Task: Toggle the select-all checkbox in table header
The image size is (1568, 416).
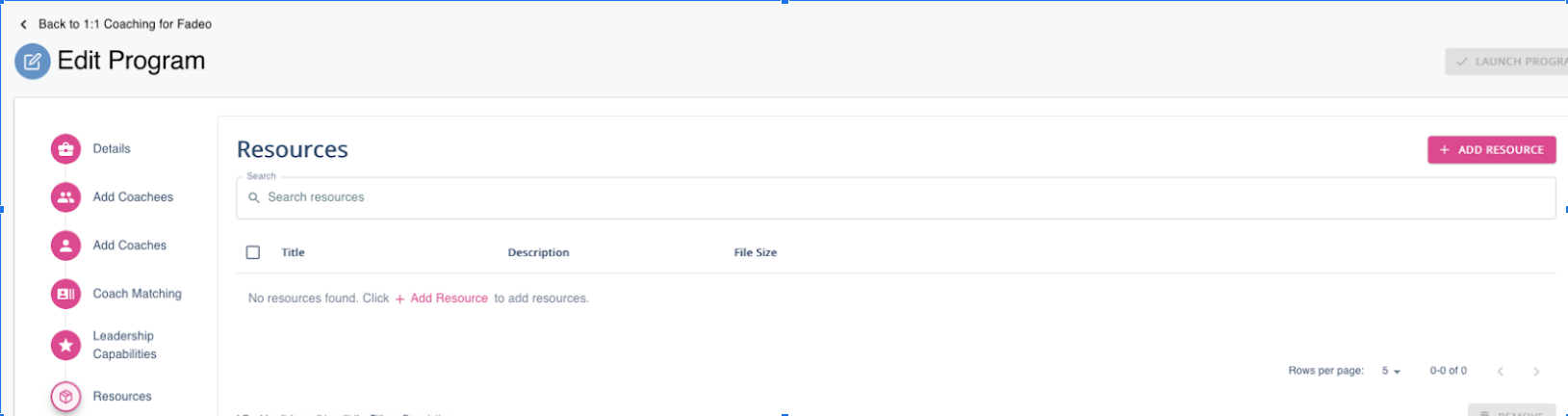Action: click(x=253, y=252)
